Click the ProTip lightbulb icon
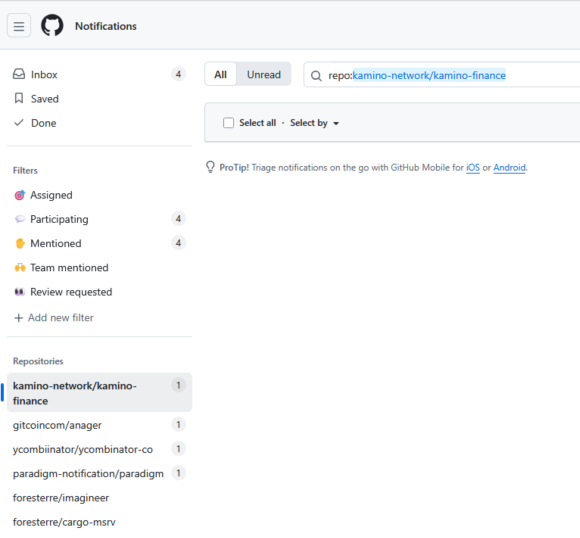580x538 pixels. click(x=210, y=167)
